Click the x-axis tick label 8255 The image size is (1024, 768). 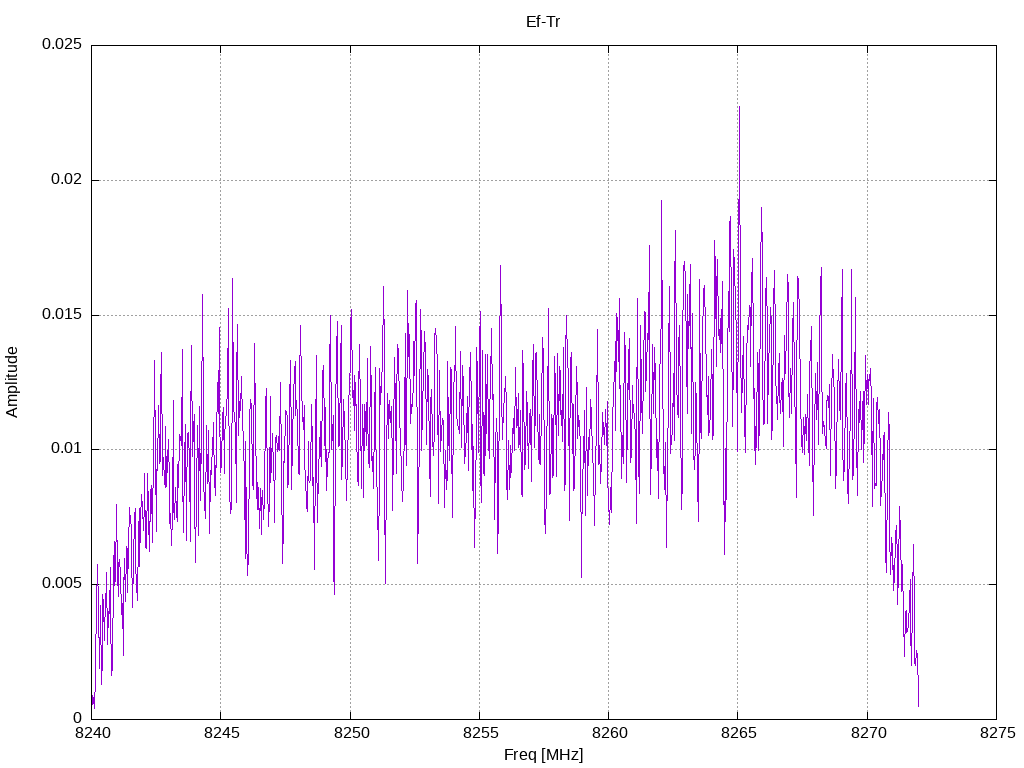point(480,733)
